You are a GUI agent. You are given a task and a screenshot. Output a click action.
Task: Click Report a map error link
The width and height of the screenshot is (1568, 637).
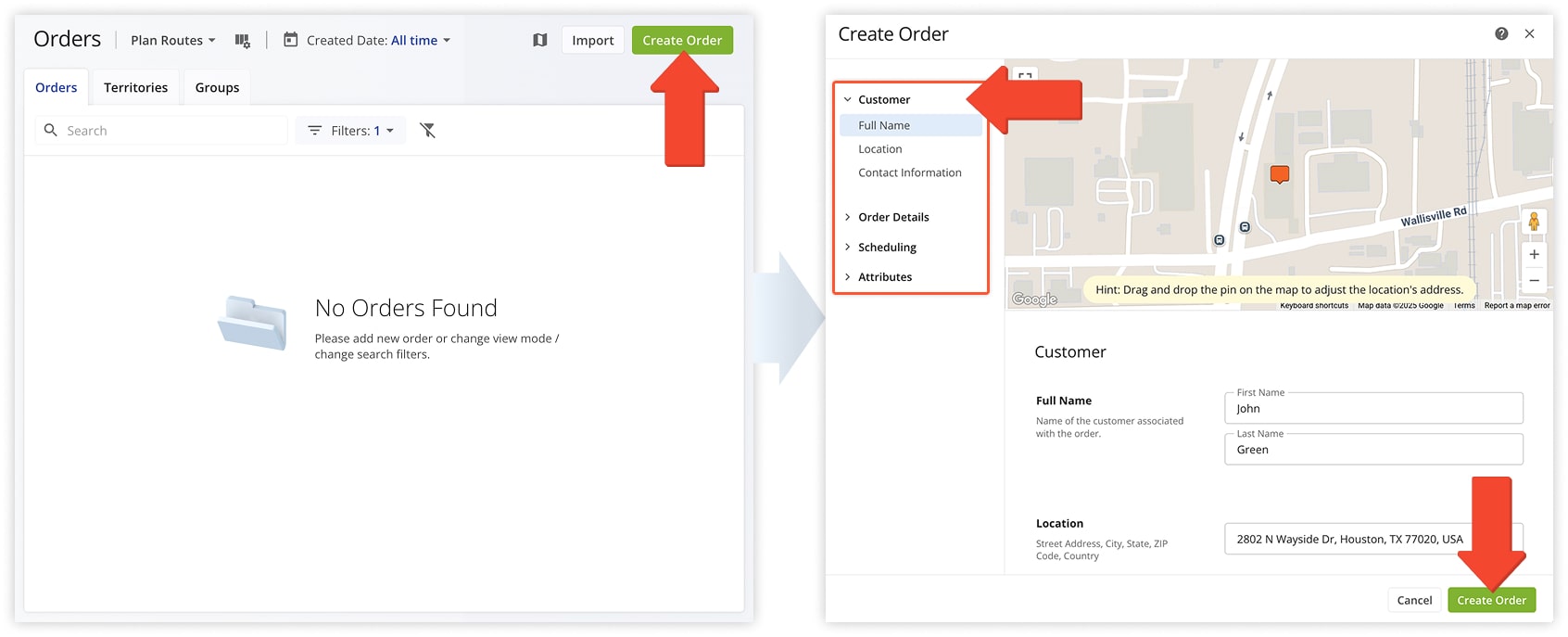tap(1517, 305)
